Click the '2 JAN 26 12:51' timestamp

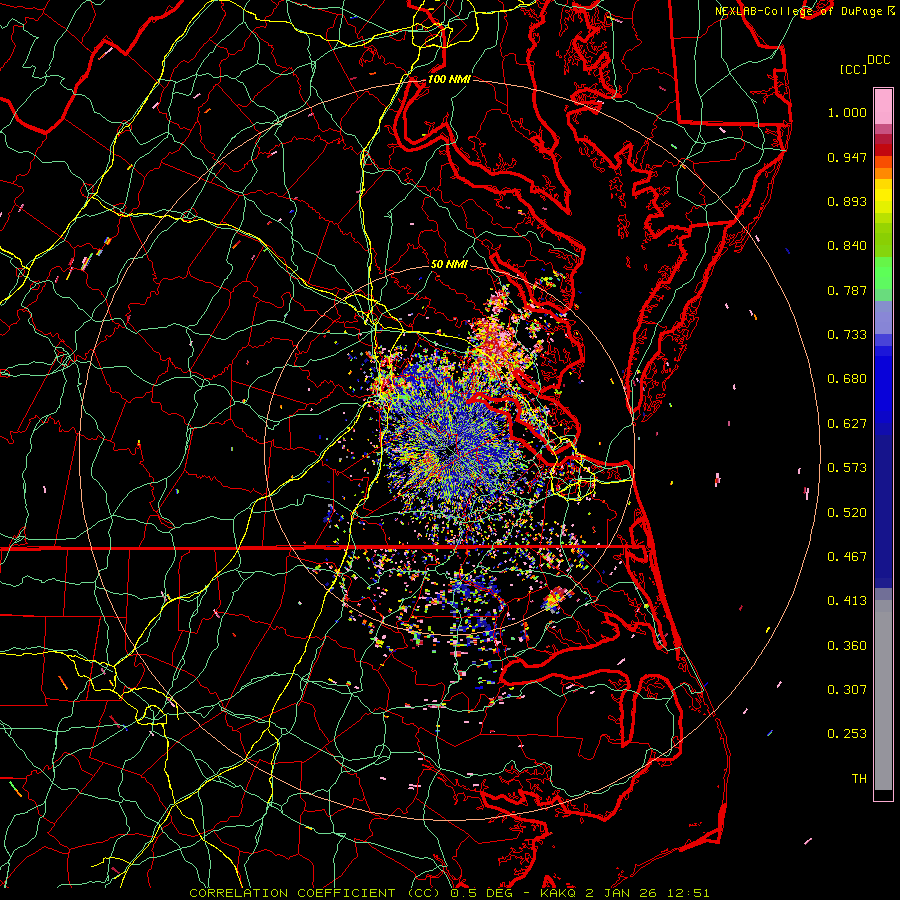coord(647,893)
